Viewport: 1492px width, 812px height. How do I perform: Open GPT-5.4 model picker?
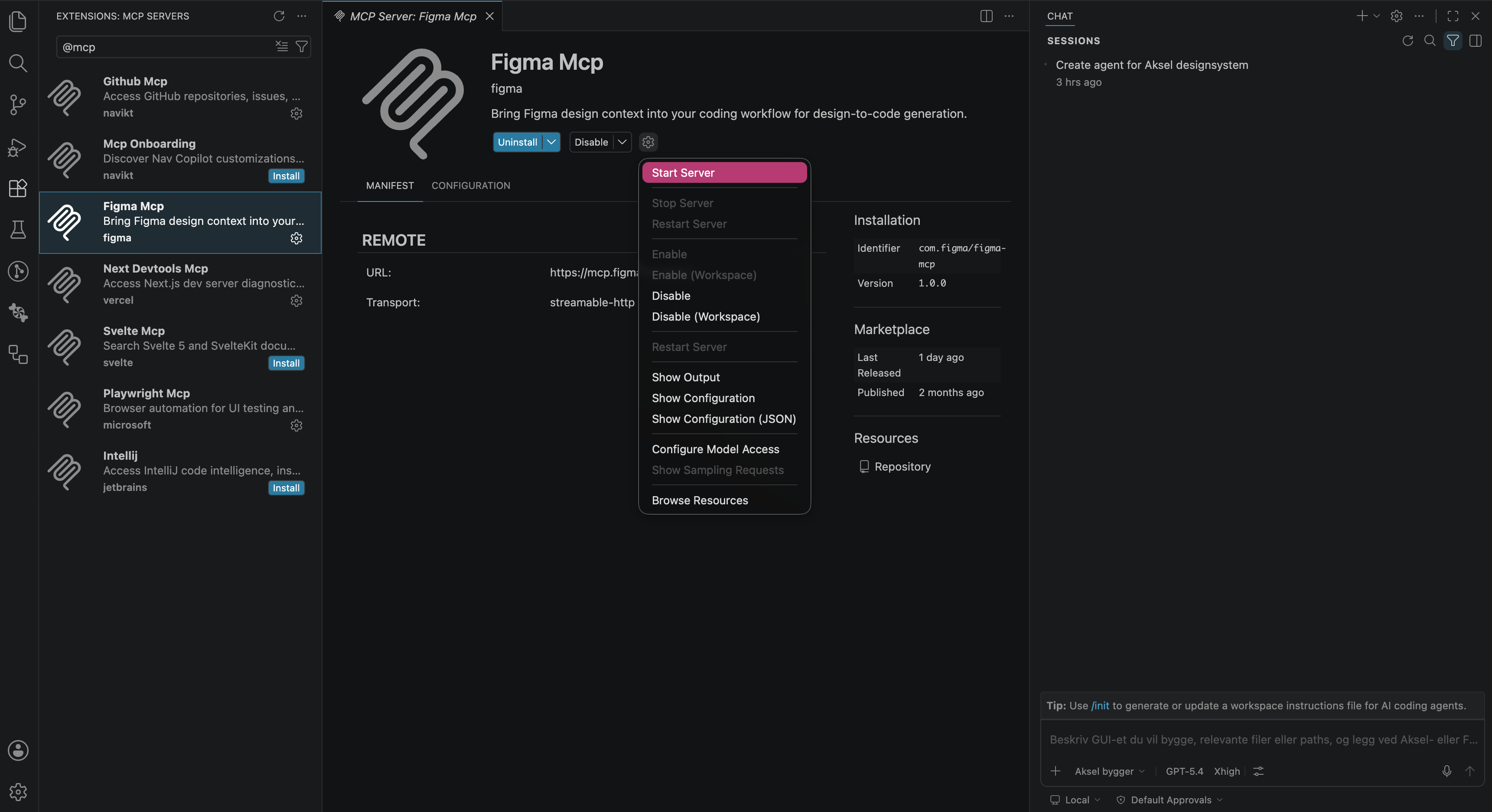(1184, 771)
